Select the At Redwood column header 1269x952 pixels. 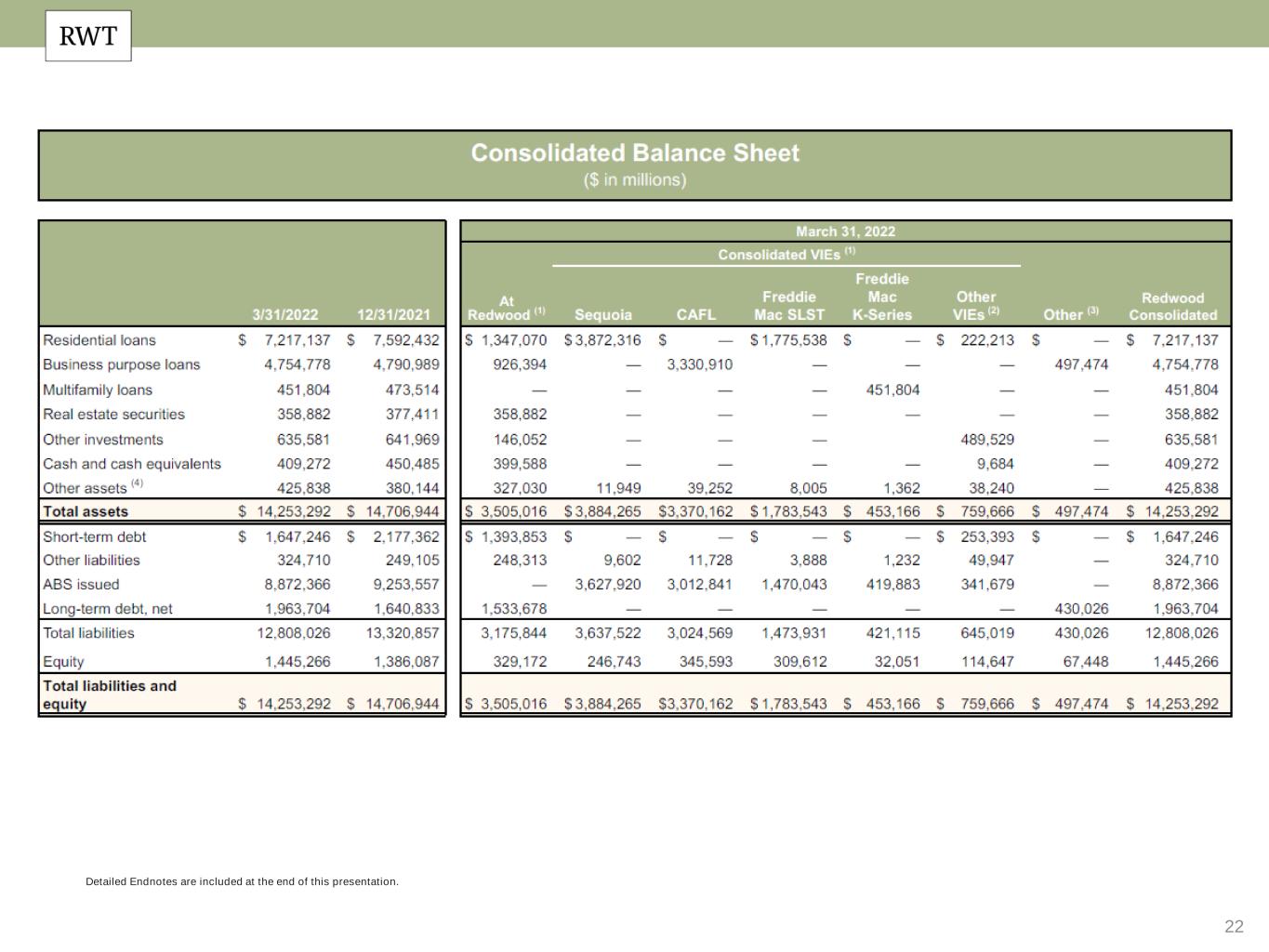[x=507, y=308]
